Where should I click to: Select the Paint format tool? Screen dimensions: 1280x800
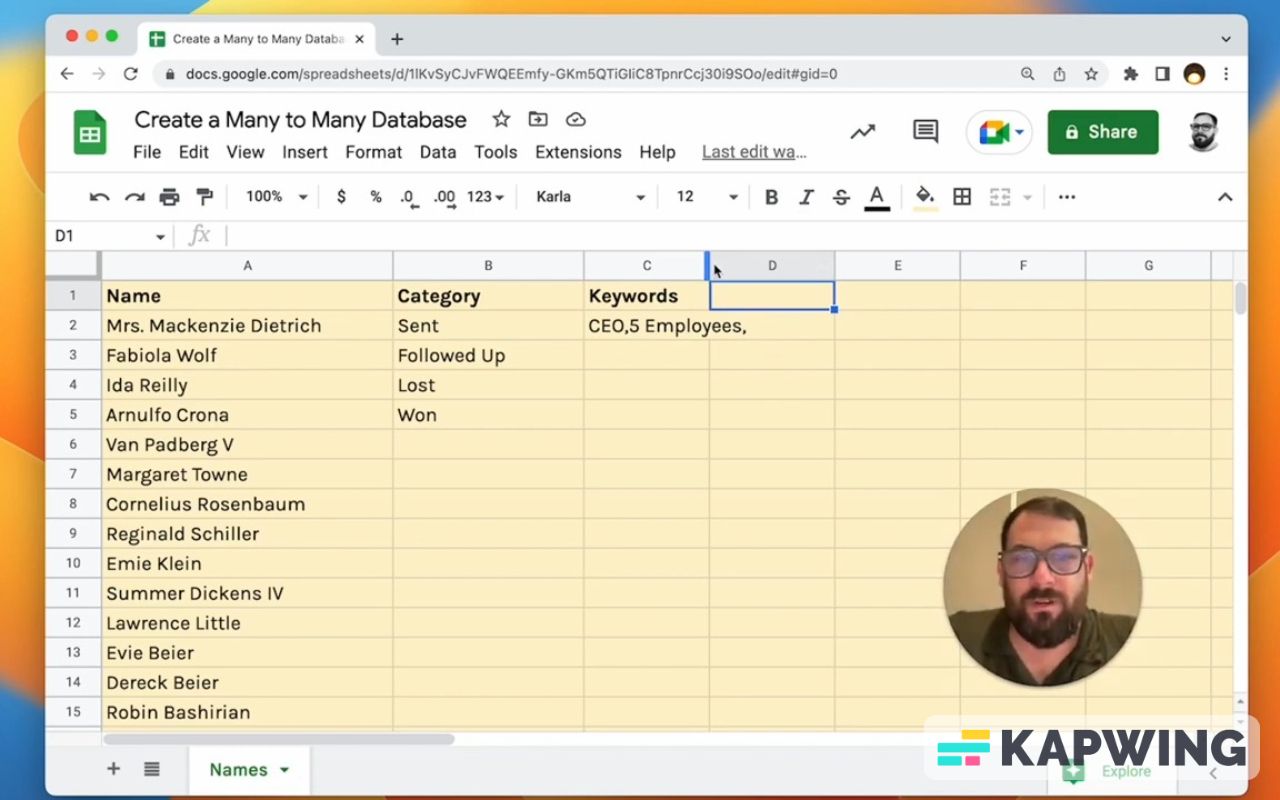tap(204, 197)
